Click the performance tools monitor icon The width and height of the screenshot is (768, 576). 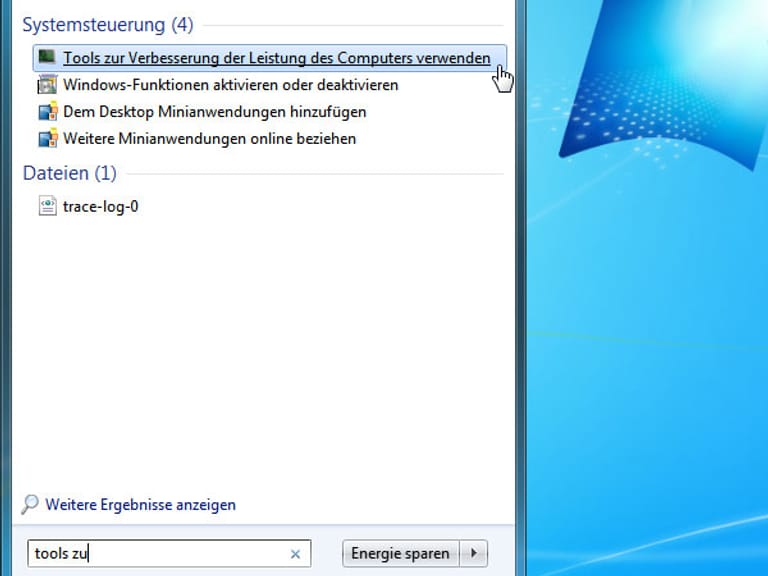48,57
